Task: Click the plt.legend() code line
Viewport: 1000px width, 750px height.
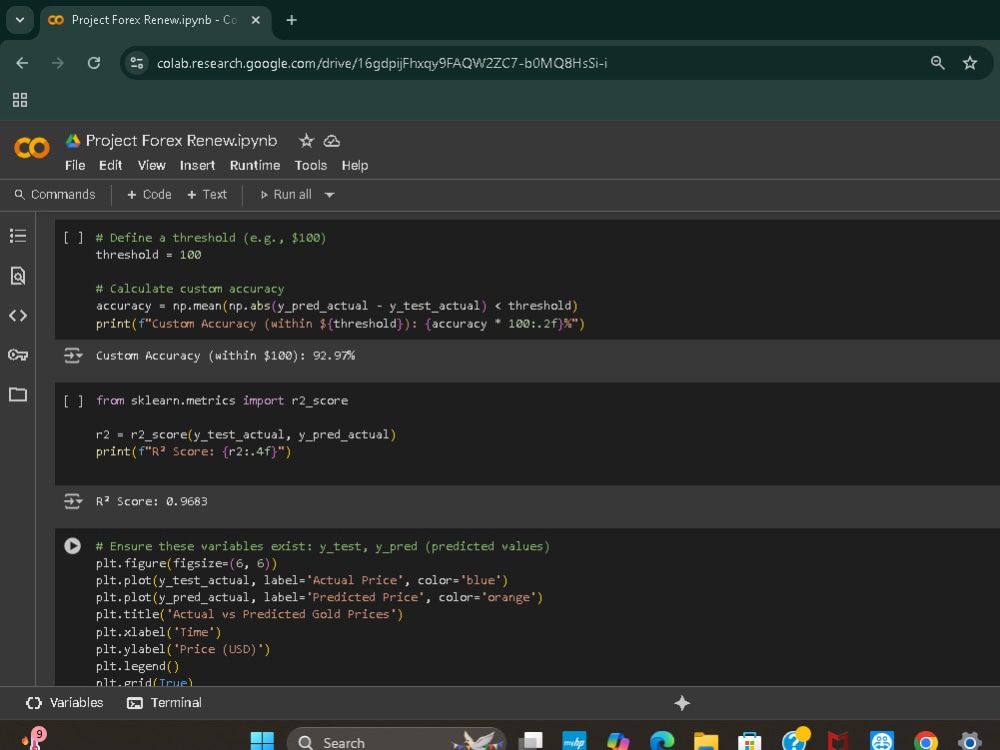Action: 137,666
